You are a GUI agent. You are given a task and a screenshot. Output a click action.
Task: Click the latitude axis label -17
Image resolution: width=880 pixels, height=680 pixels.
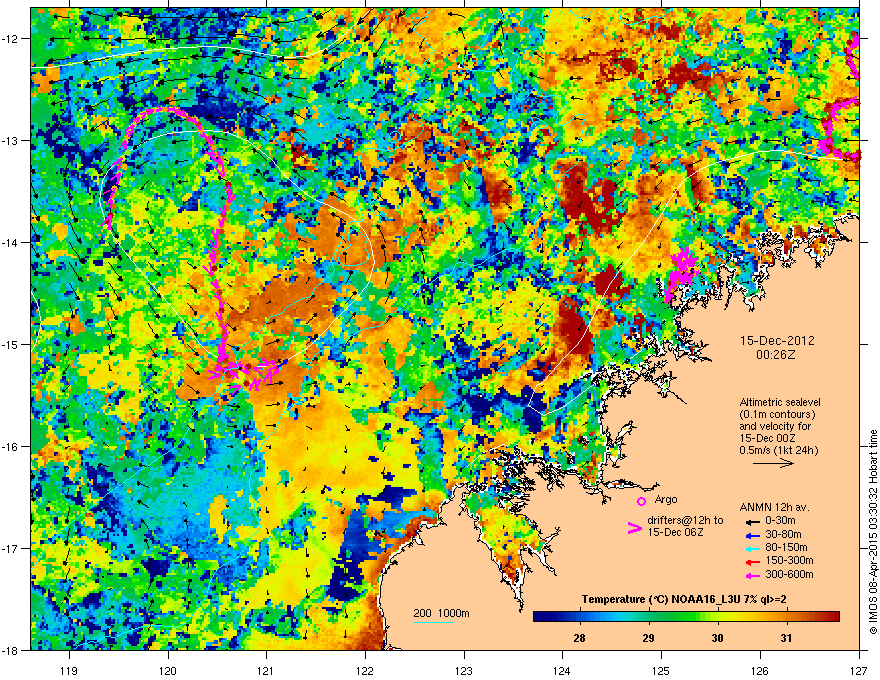point(11,548)
